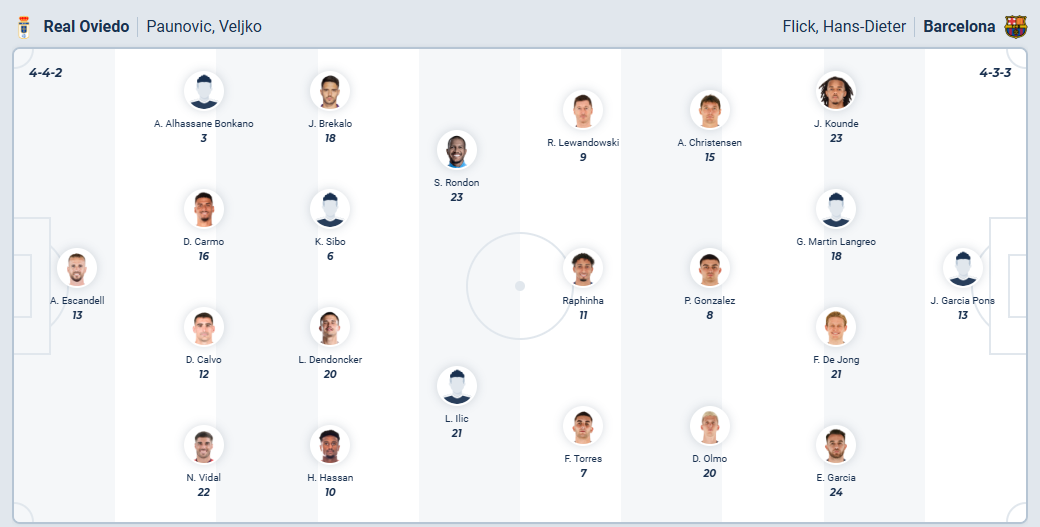Viewport: 1040px width, 527px height.
Task: Open J. Garcia Pons placeholder avatar
Action: coord(962,268)
